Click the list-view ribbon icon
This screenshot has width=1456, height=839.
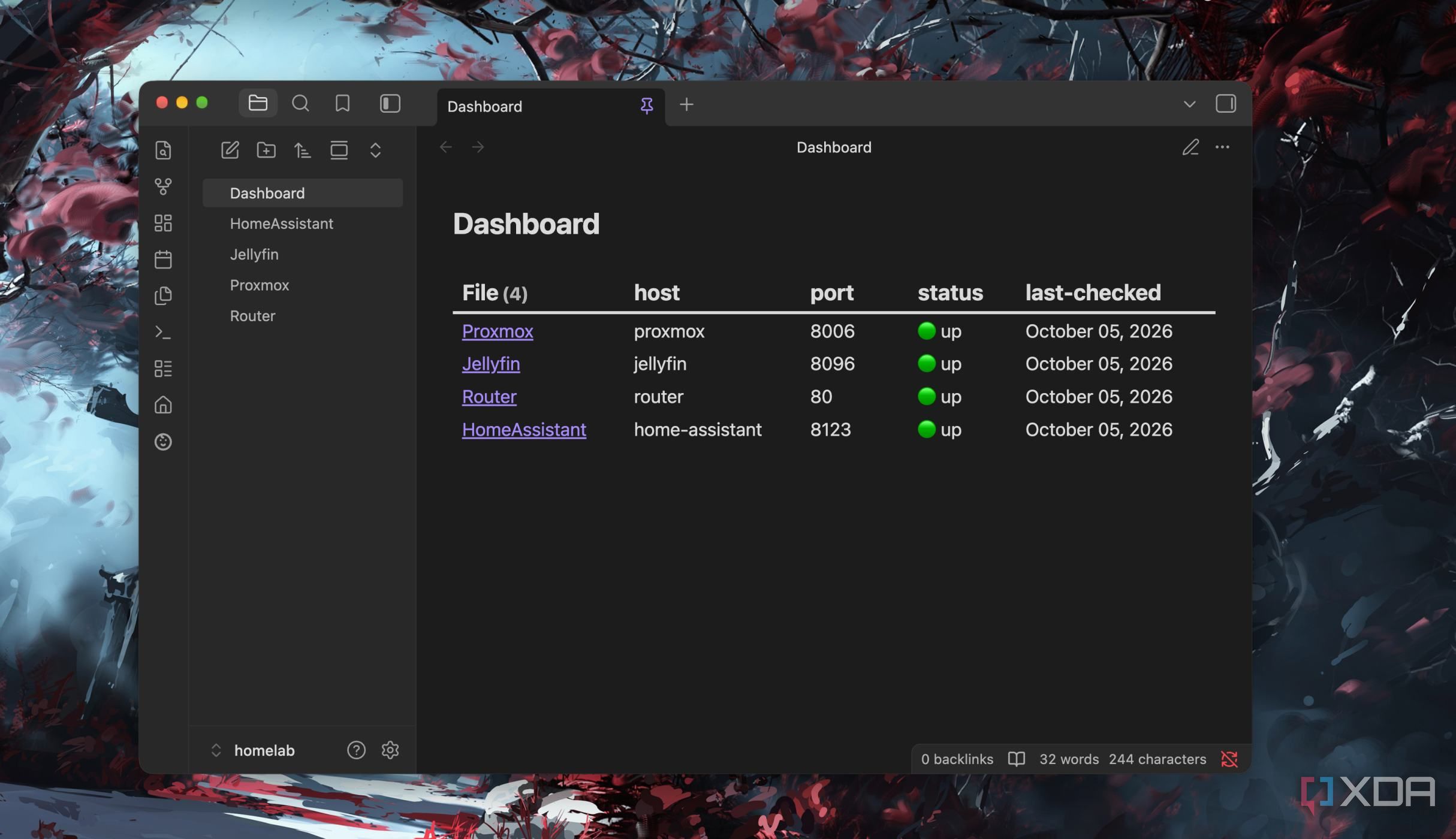pos(163,369)
